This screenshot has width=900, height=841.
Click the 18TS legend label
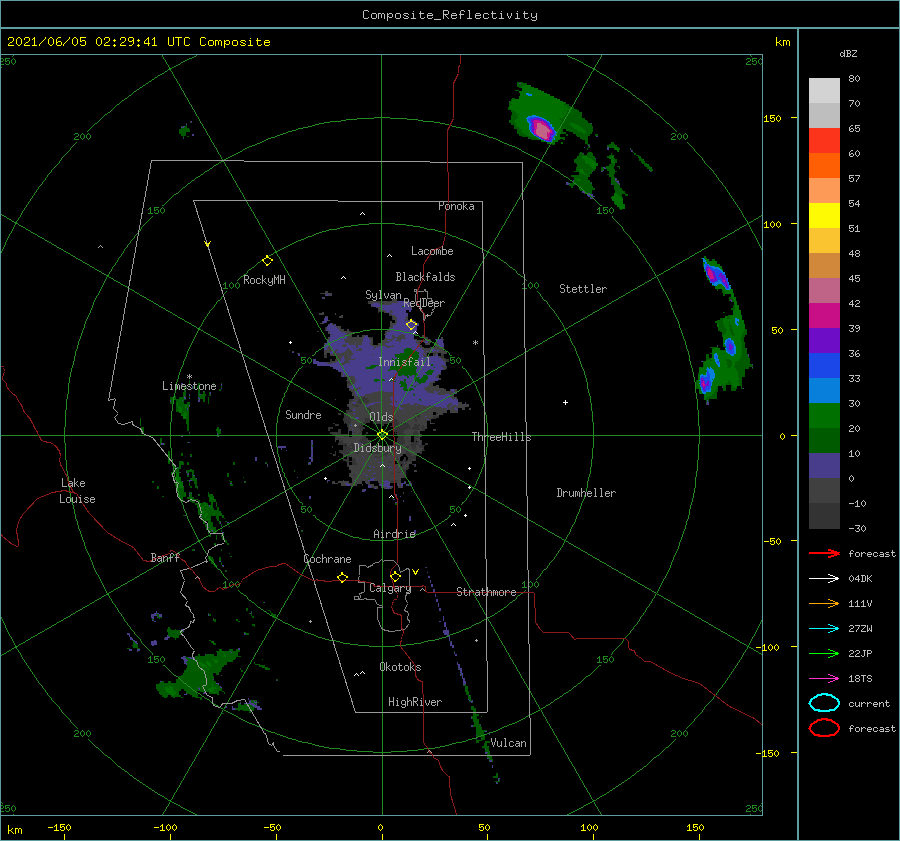[x=860, y=679]
